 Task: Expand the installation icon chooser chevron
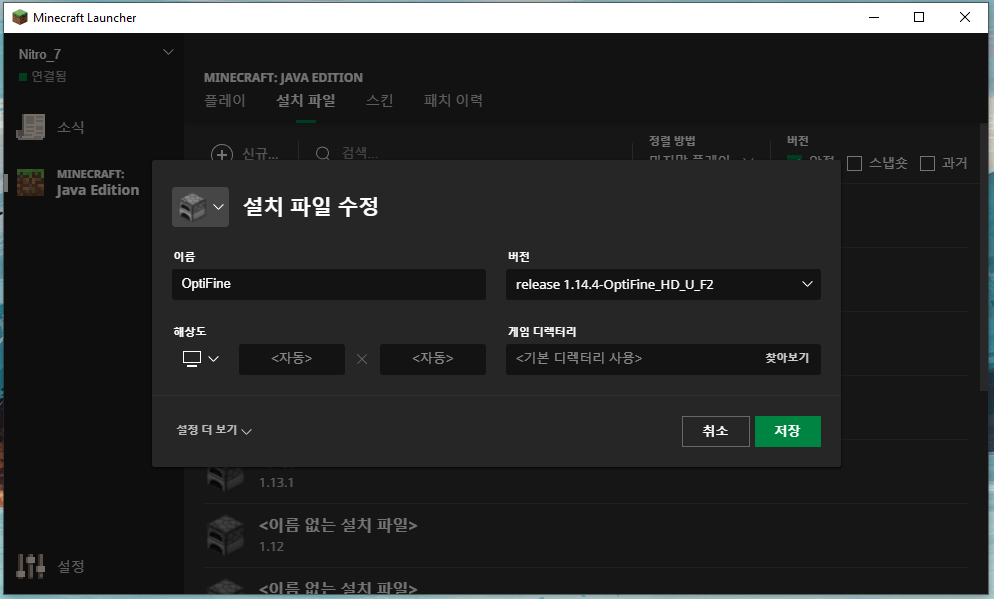219,207
